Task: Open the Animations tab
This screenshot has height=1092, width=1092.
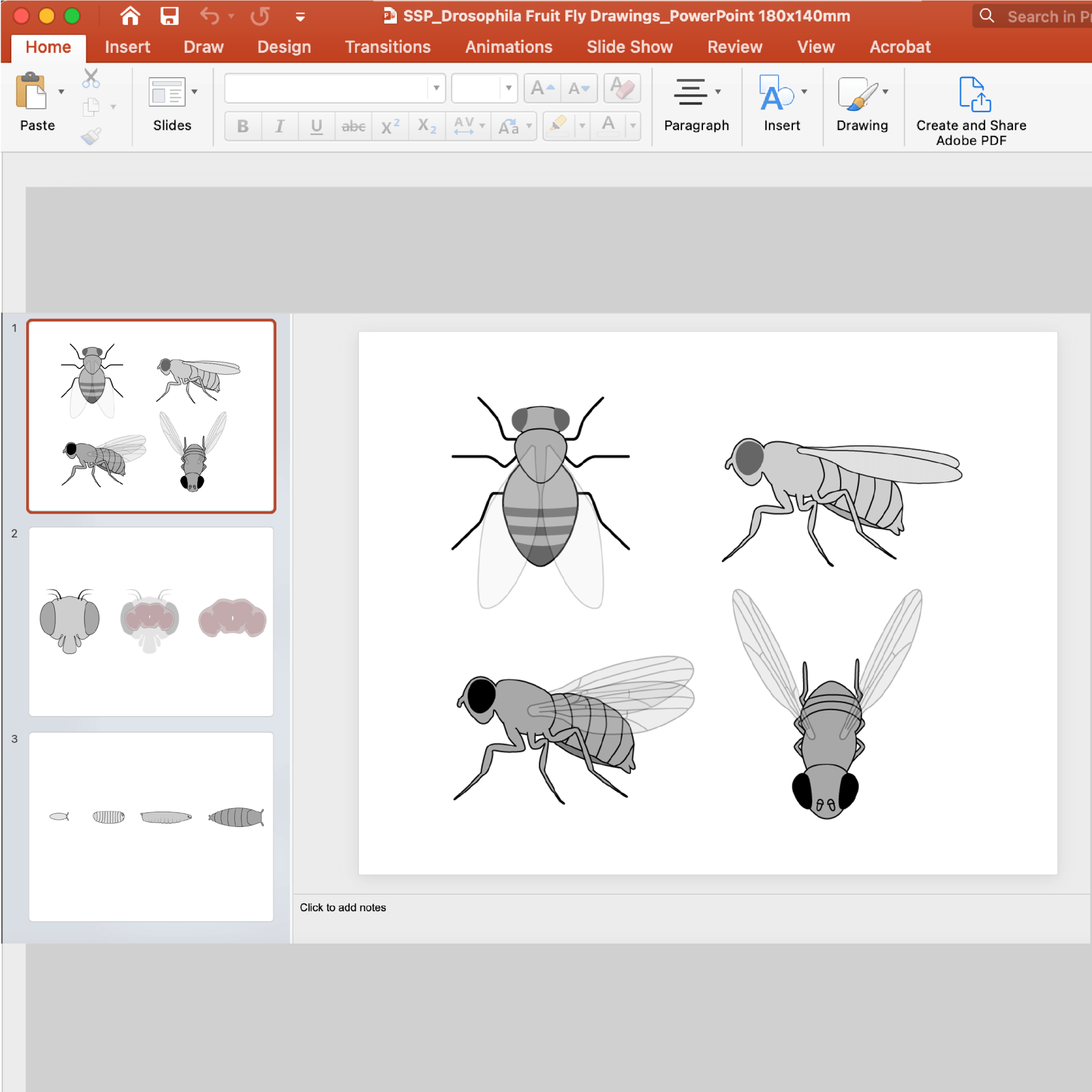Action: click(508, 47)
